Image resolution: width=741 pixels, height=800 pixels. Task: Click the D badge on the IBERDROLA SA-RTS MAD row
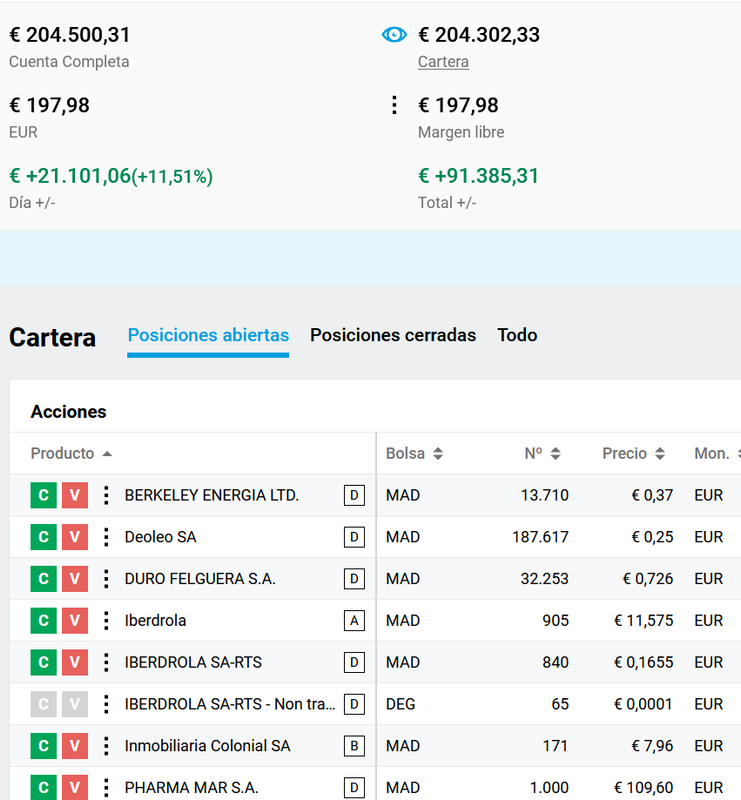coord(354,662)
